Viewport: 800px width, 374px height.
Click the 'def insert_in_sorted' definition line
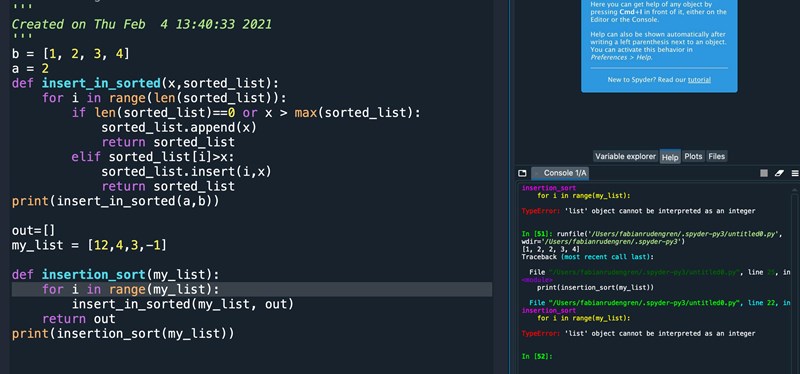click(145, 83)
